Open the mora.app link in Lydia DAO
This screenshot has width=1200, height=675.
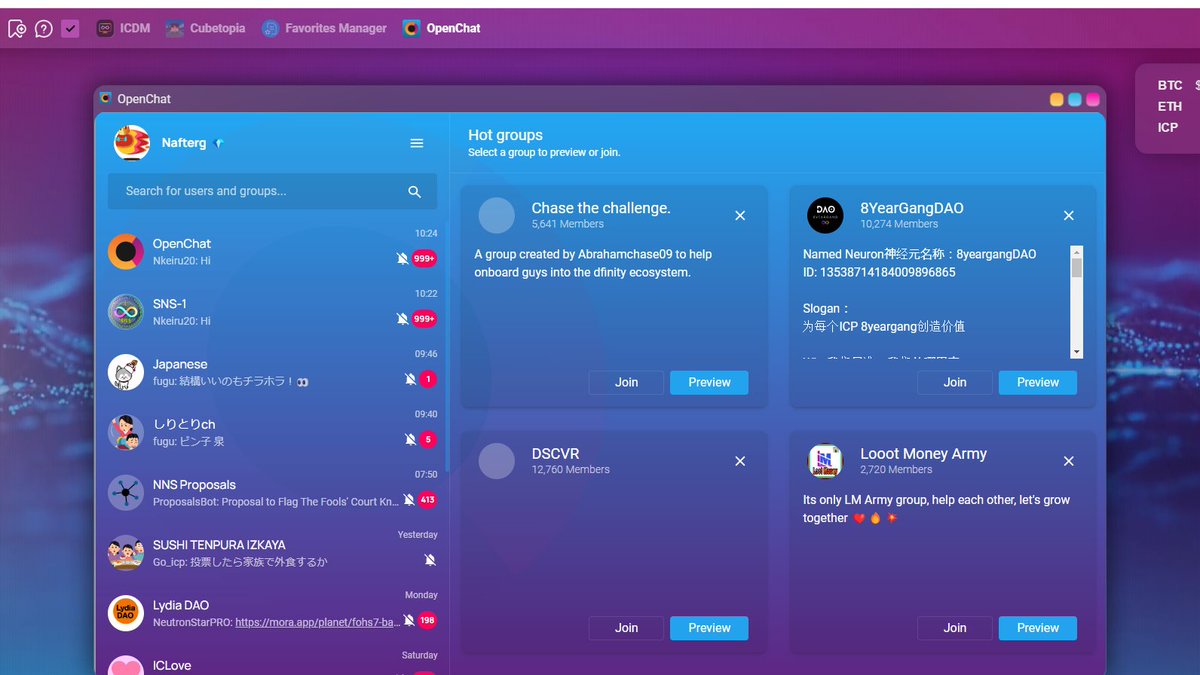(x=318, y=622)
